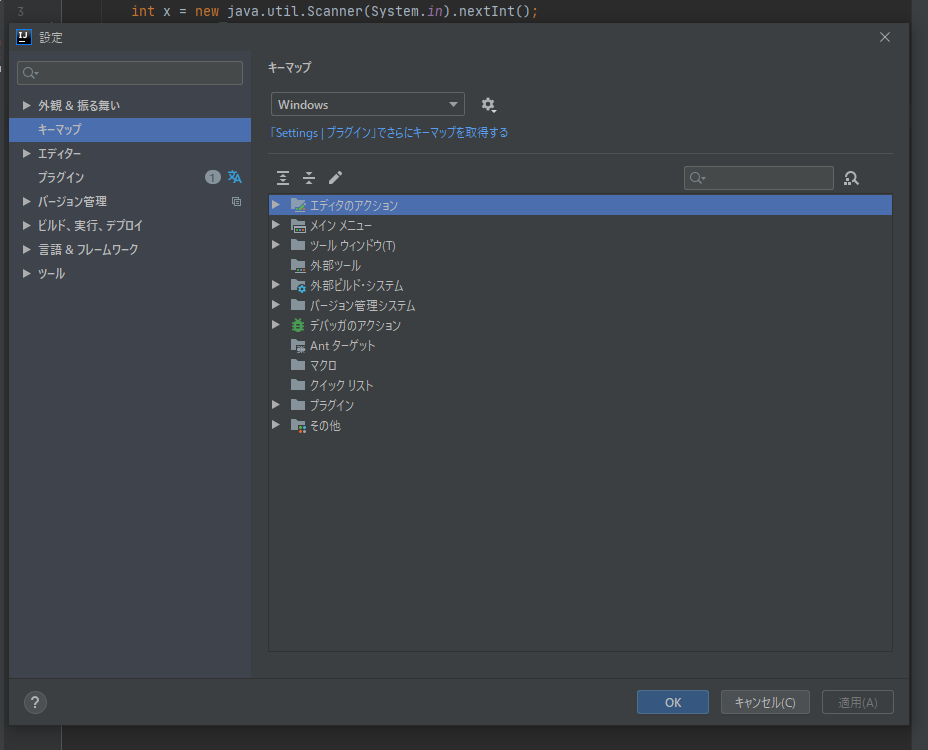This screenshot has width=928, height=750.
Task: Click the plugin update count badge
Action: [x=212, y=177]
